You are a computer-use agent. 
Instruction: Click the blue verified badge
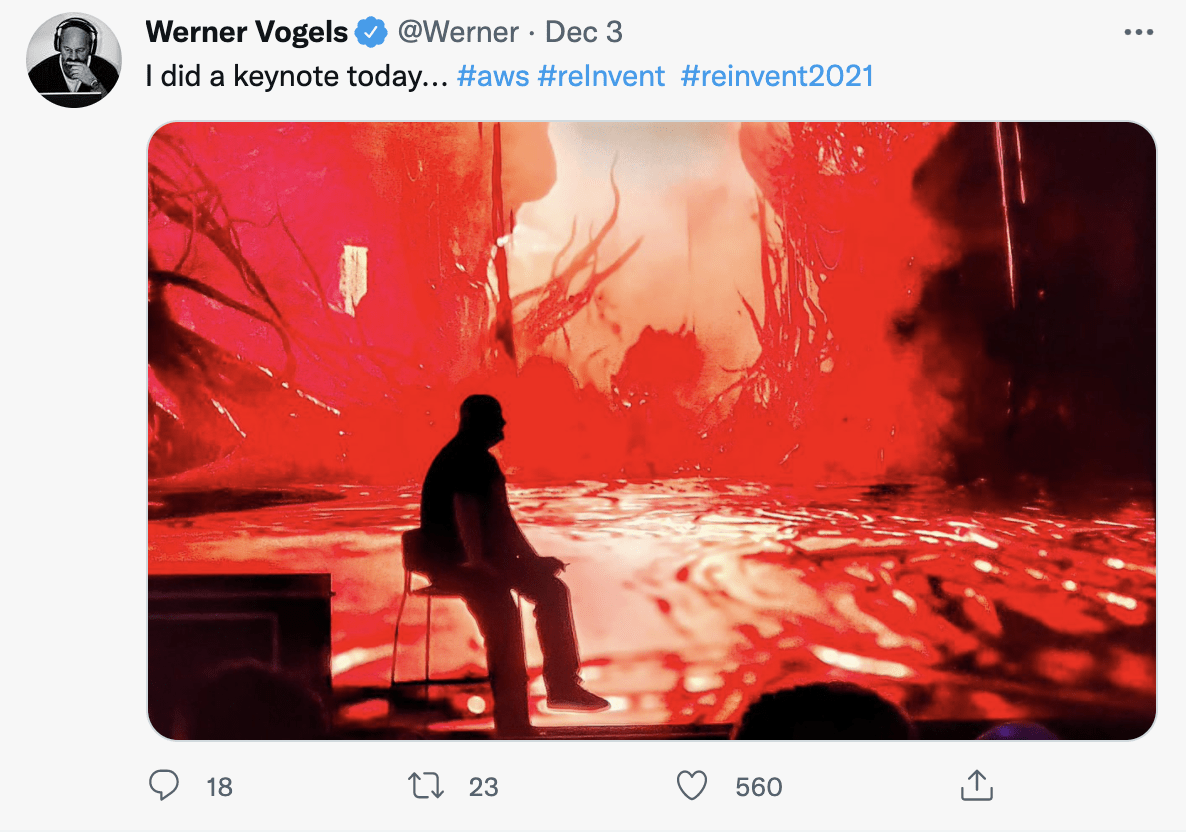pos(371,33)
